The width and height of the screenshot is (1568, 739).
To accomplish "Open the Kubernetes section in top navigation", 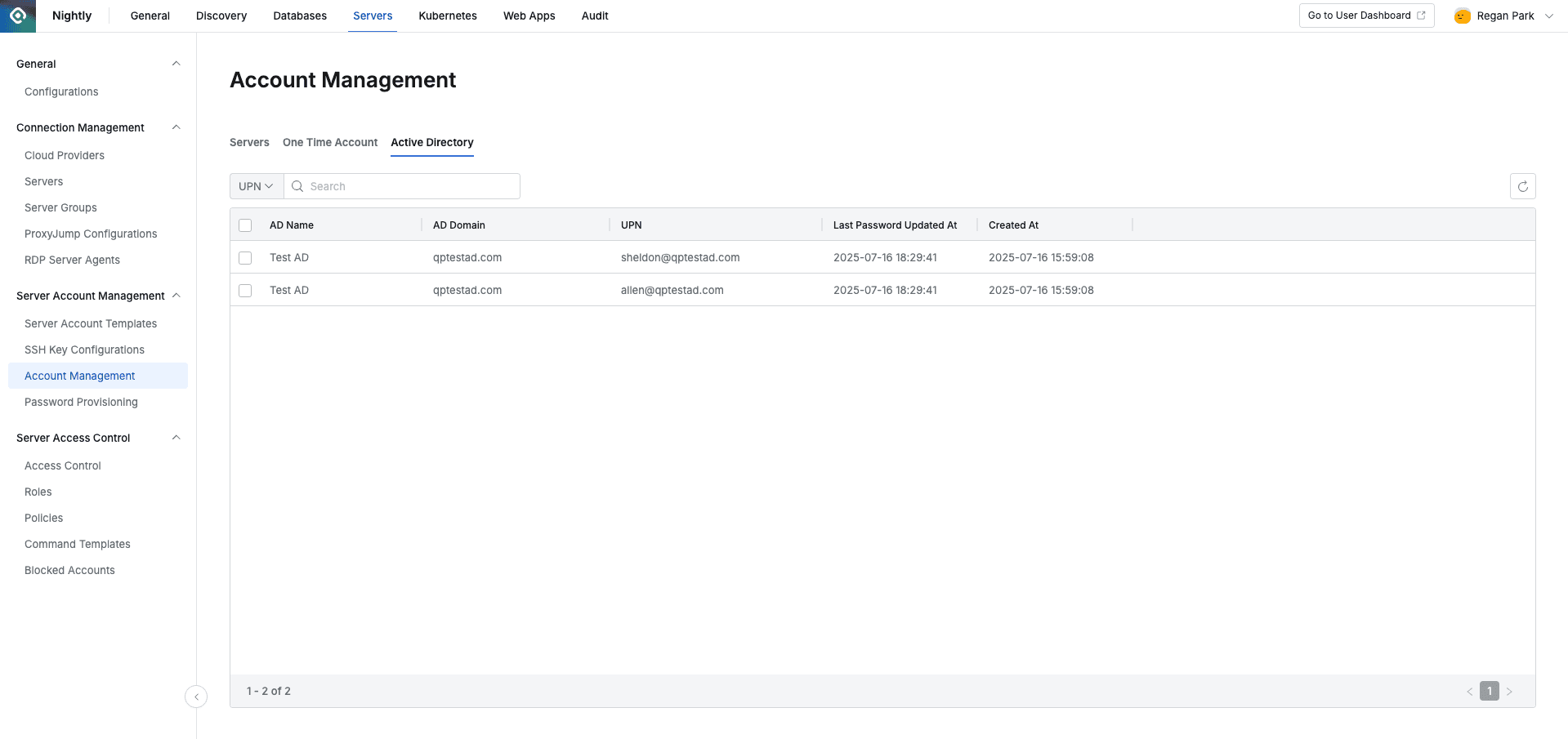I will click(x=447, y=16).
